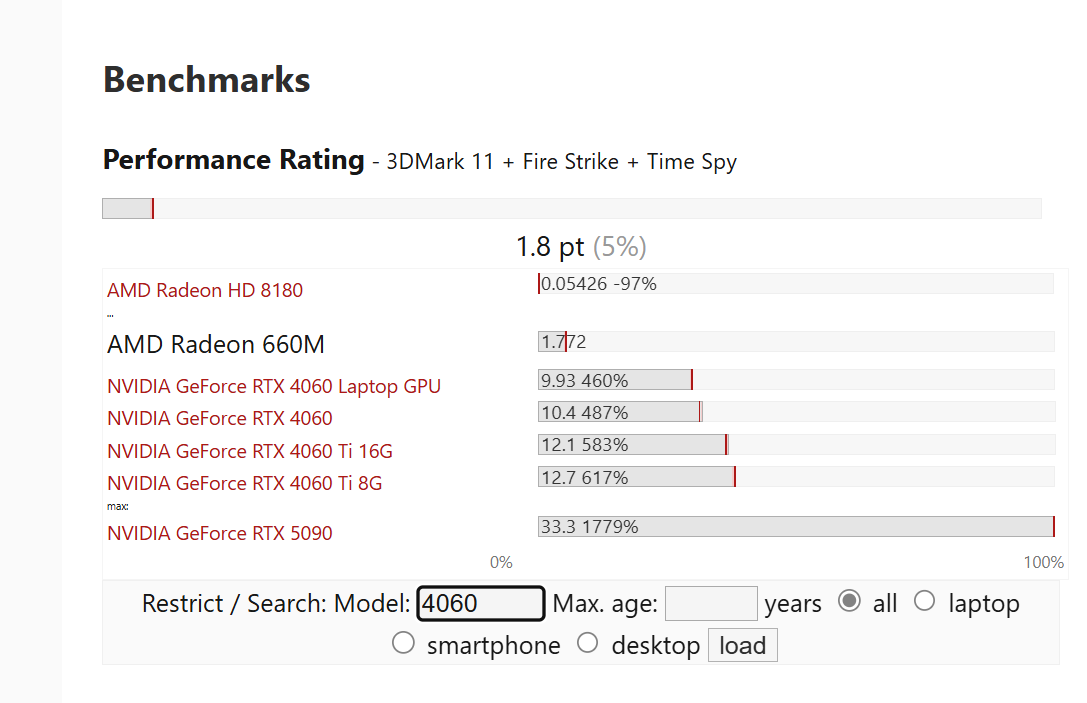Open the AMD Radeon HD 8180 link
Viewport: 1087px width, 703px height.
click(205, 290)
